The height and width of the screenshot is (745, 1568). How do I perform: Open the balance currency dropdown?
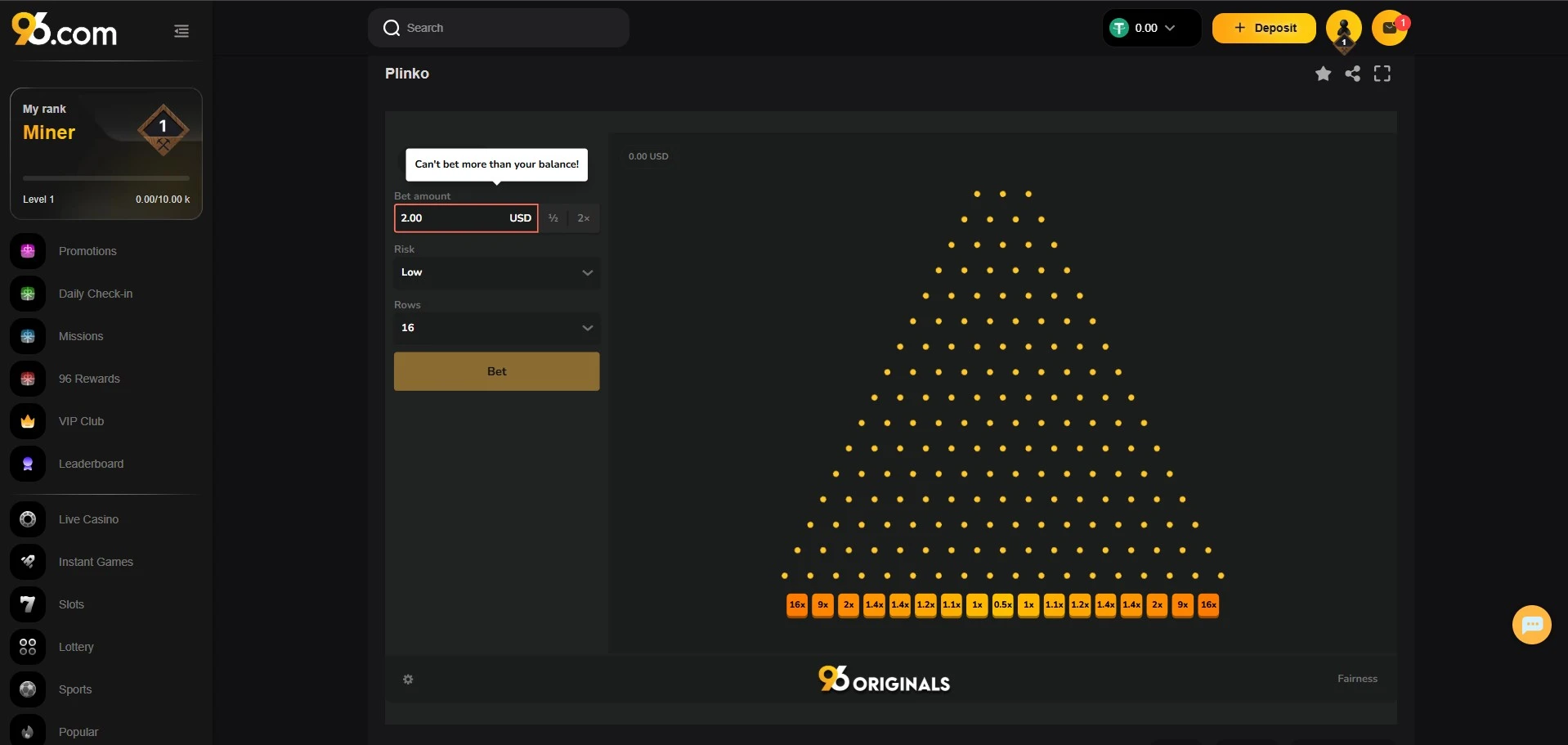pyautogui.click(x=1151, y=28)
